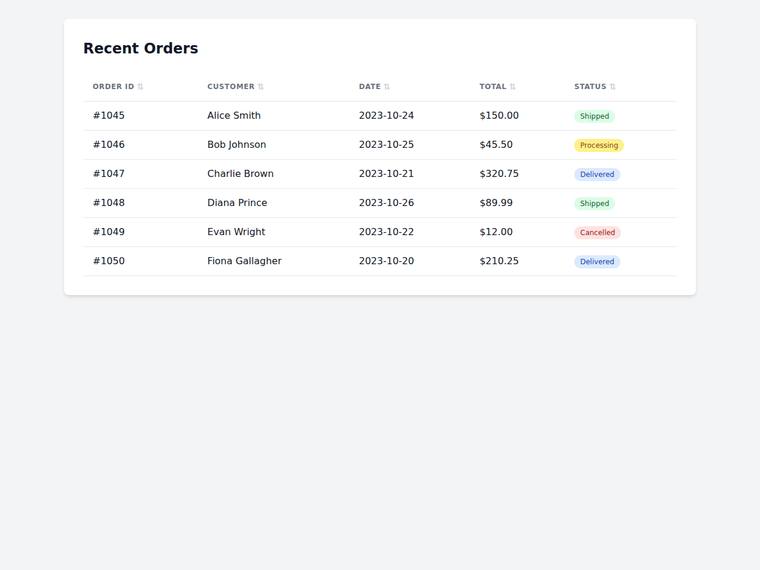Select order #1045 cell
The image size is (760, 570).
109,116
